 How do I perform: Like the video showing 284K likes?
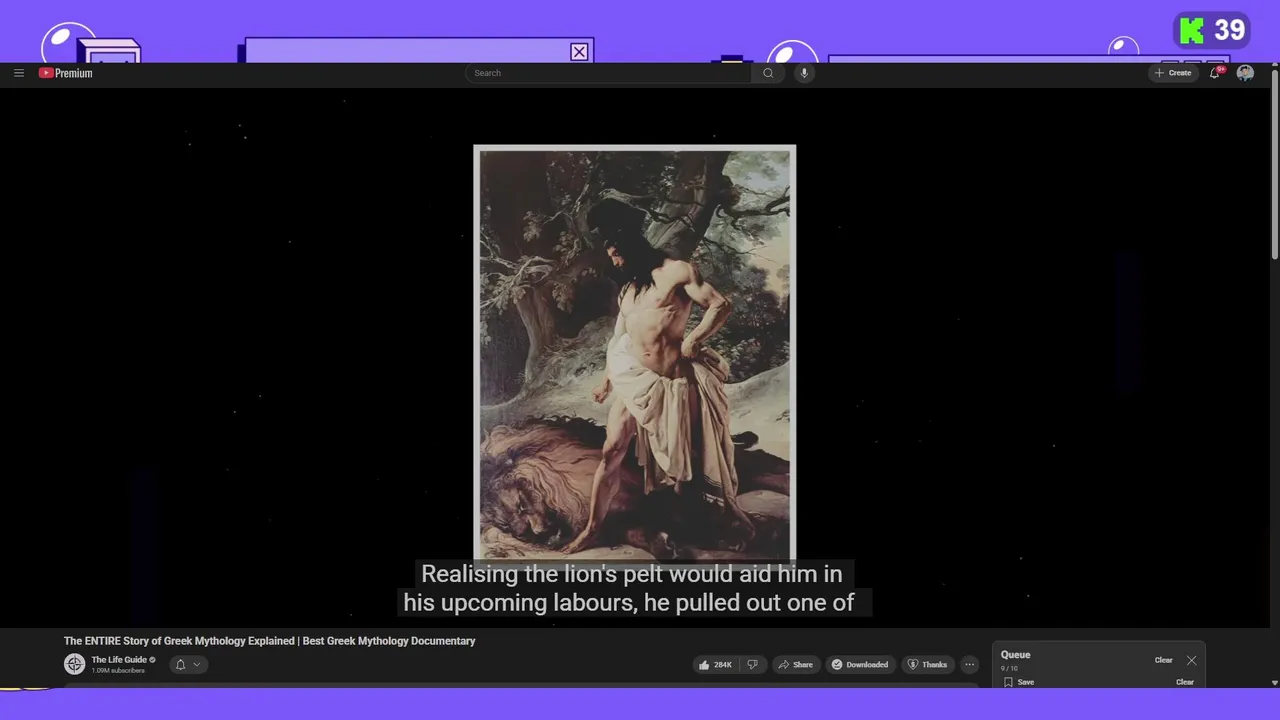pyautogui.click(x=716, y=664)
